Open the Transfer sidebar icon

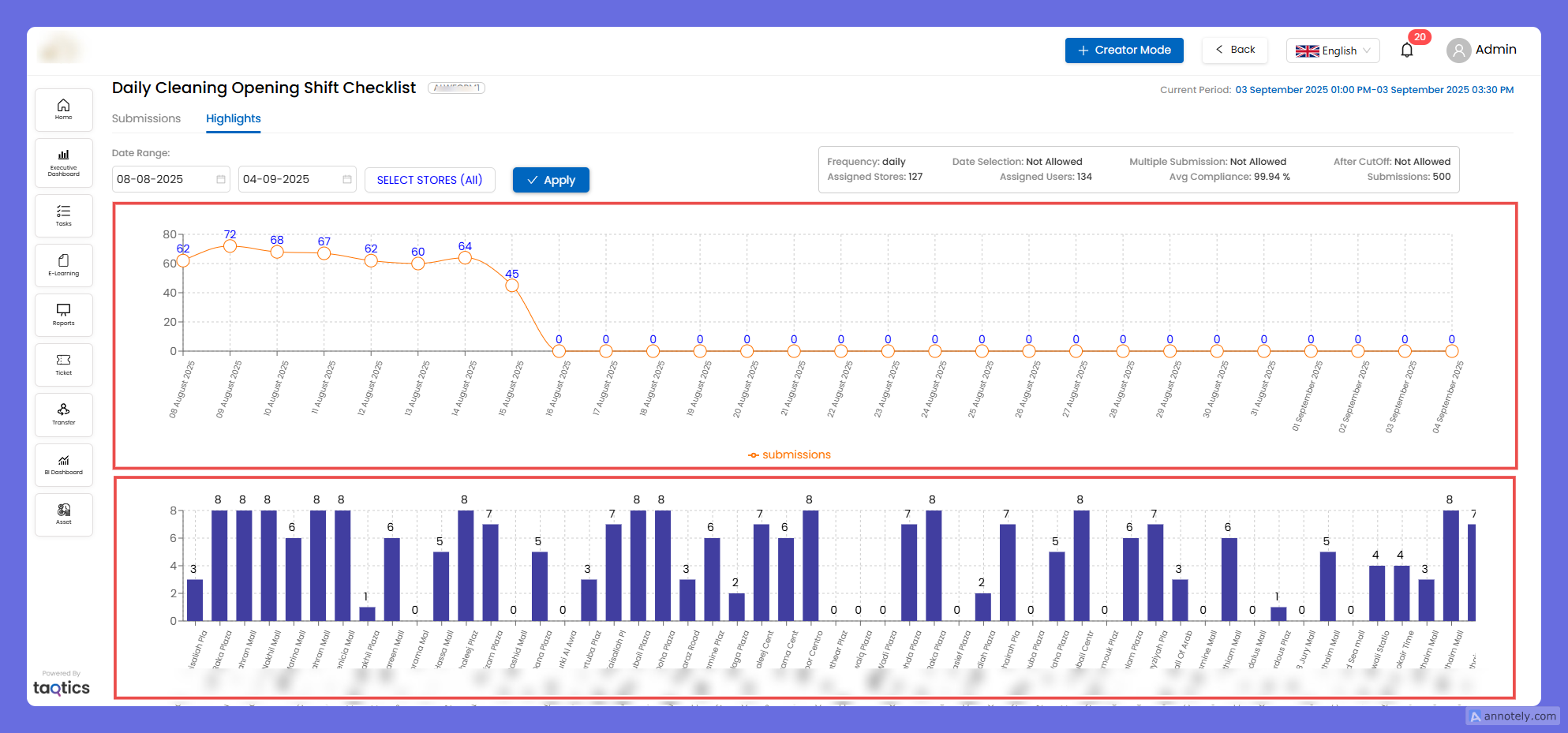(63, 414)
